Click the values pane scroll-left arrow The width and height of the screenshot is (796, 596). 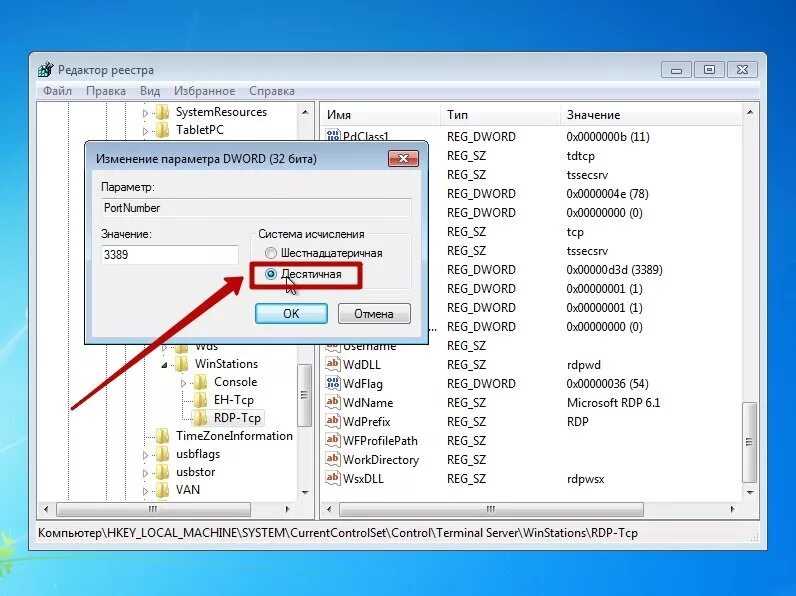coord(329,509)
